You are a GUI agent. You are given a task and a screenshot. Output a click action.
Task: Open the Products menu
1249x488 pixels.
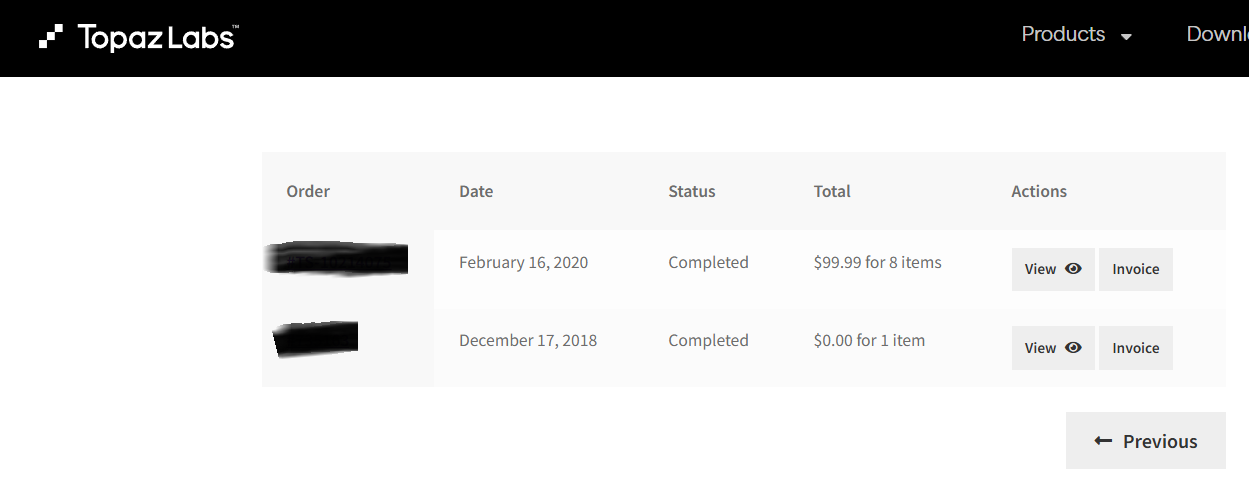[1063, 35]
